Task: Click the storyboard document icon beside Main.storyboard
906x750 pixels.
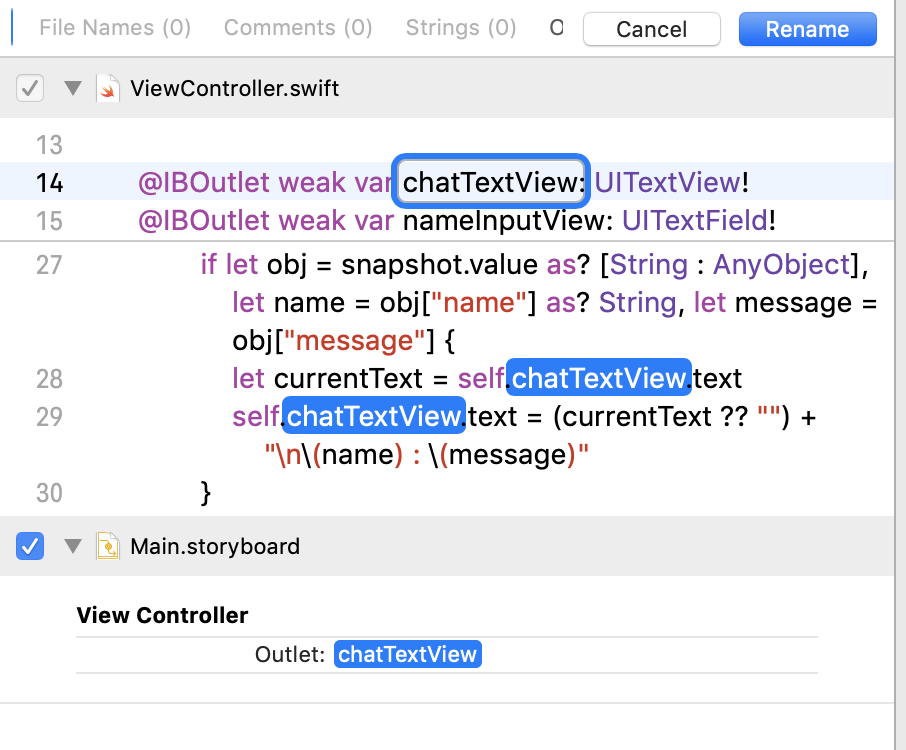Action: point(110,546)
